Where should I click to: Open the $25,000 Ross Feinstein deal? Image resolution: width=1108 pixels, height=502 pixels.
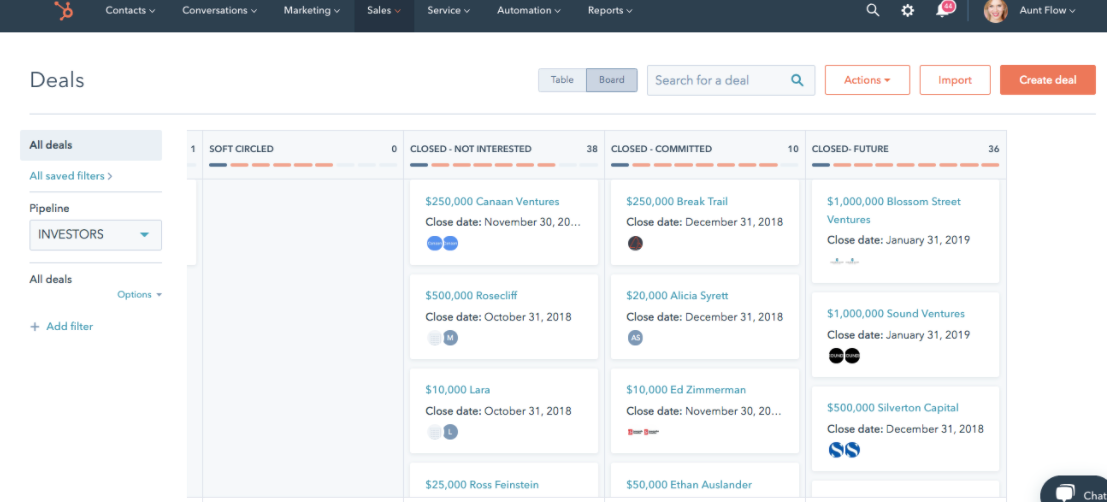point(482,484)
